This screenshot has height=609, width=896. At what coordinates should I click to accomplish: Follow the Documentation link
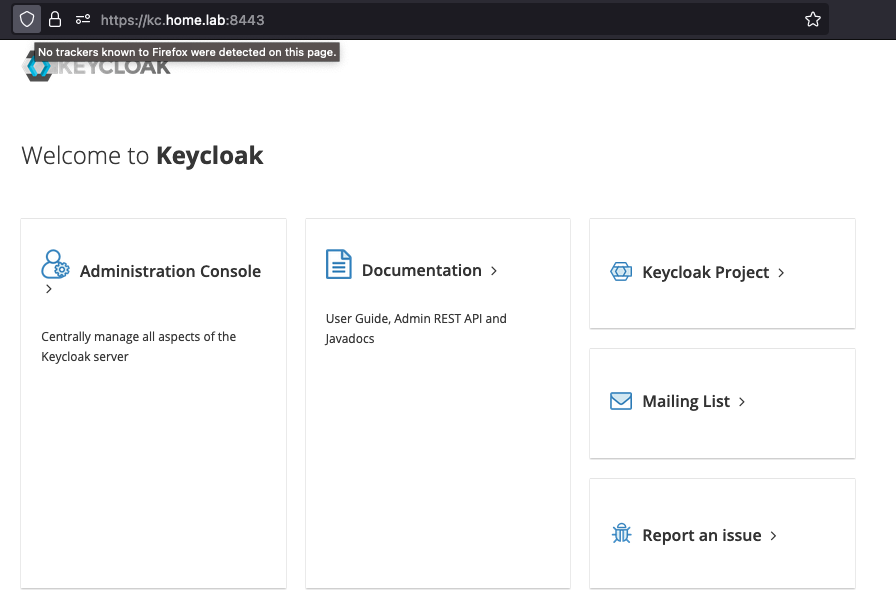pos(421,270)
